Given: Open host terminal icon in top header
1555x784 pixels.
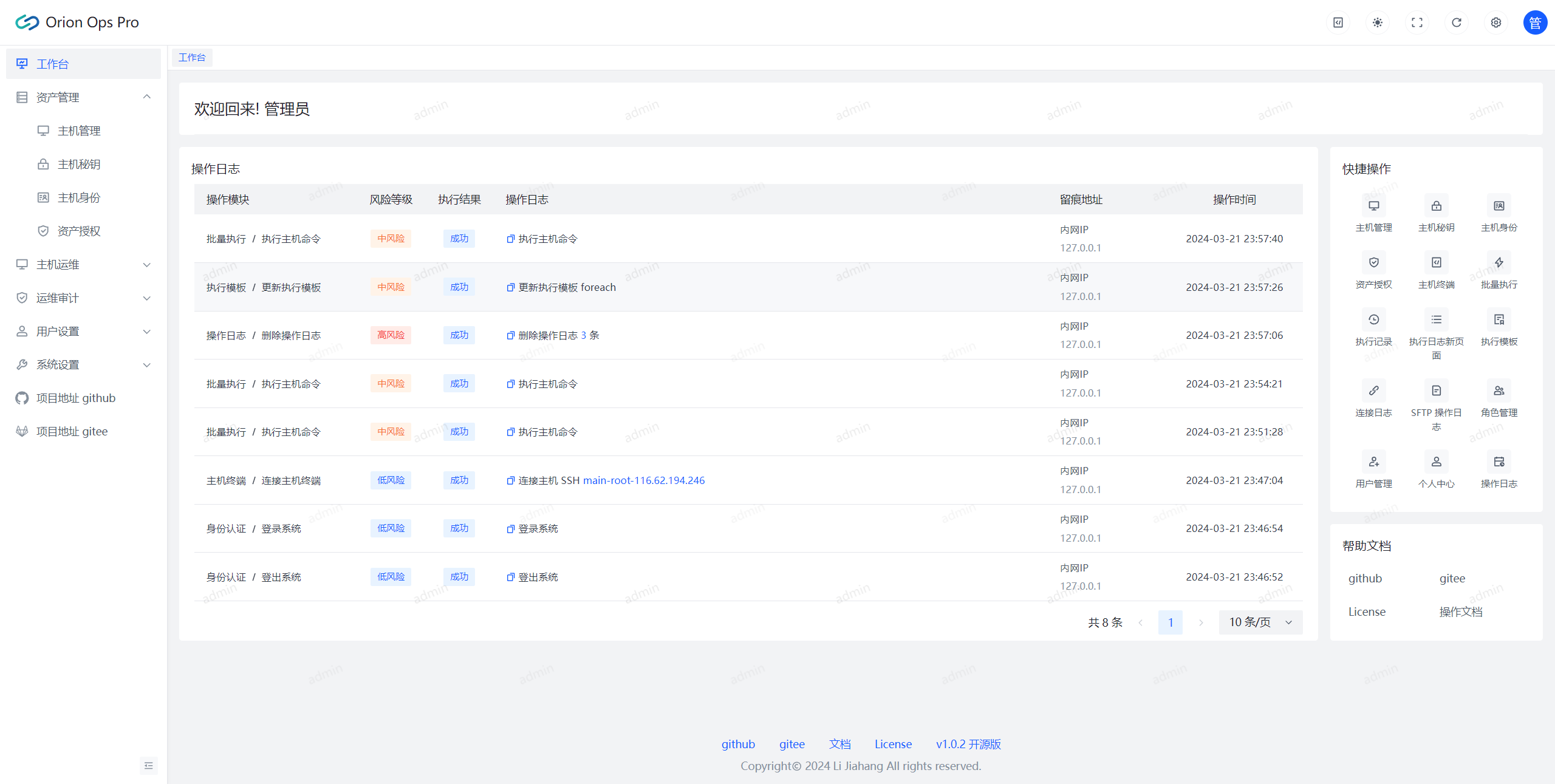Looking at the screenshot, I should [1338, 22].
